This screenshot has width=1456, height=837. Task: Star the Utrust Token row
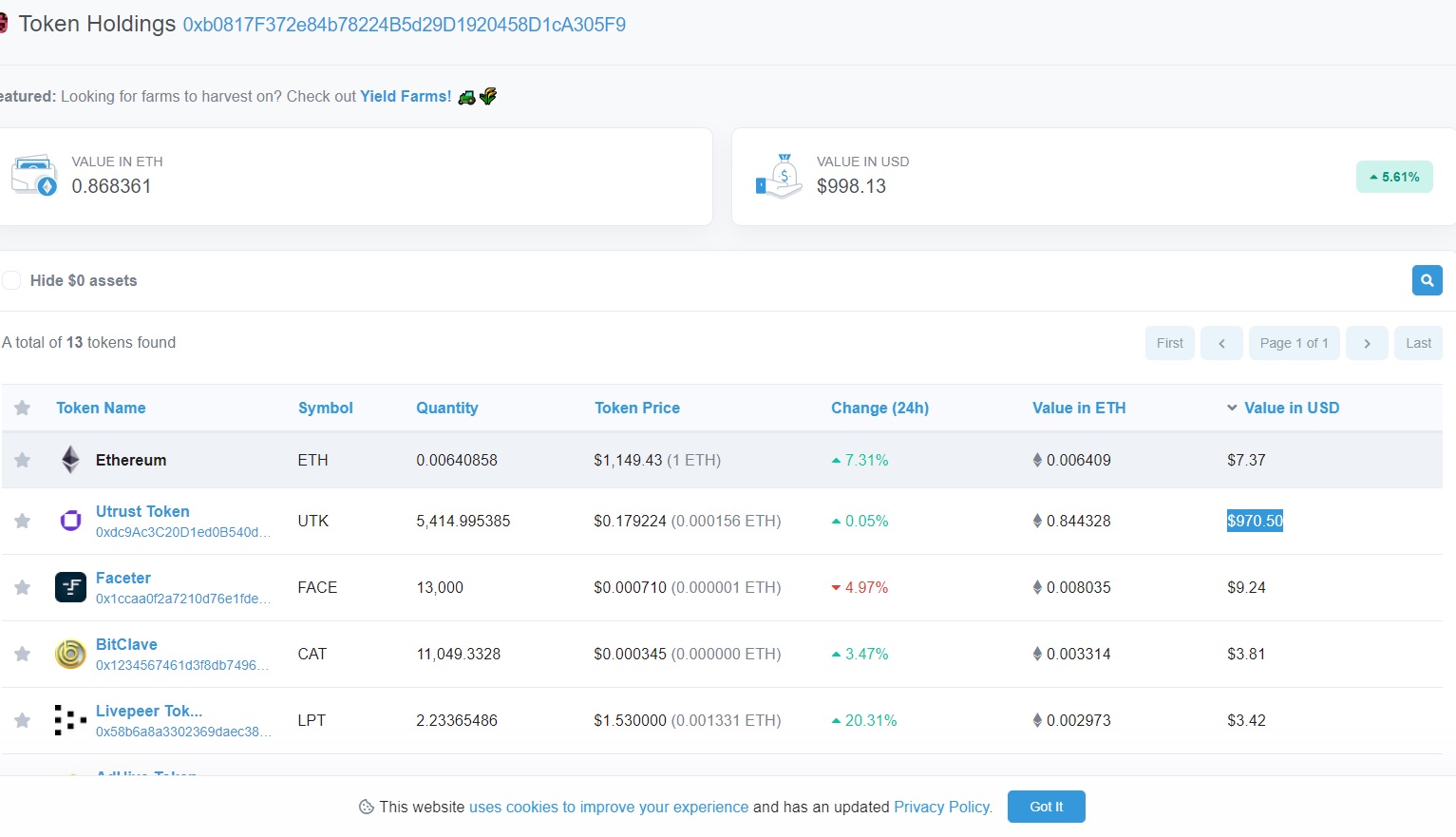coord(23,521)
